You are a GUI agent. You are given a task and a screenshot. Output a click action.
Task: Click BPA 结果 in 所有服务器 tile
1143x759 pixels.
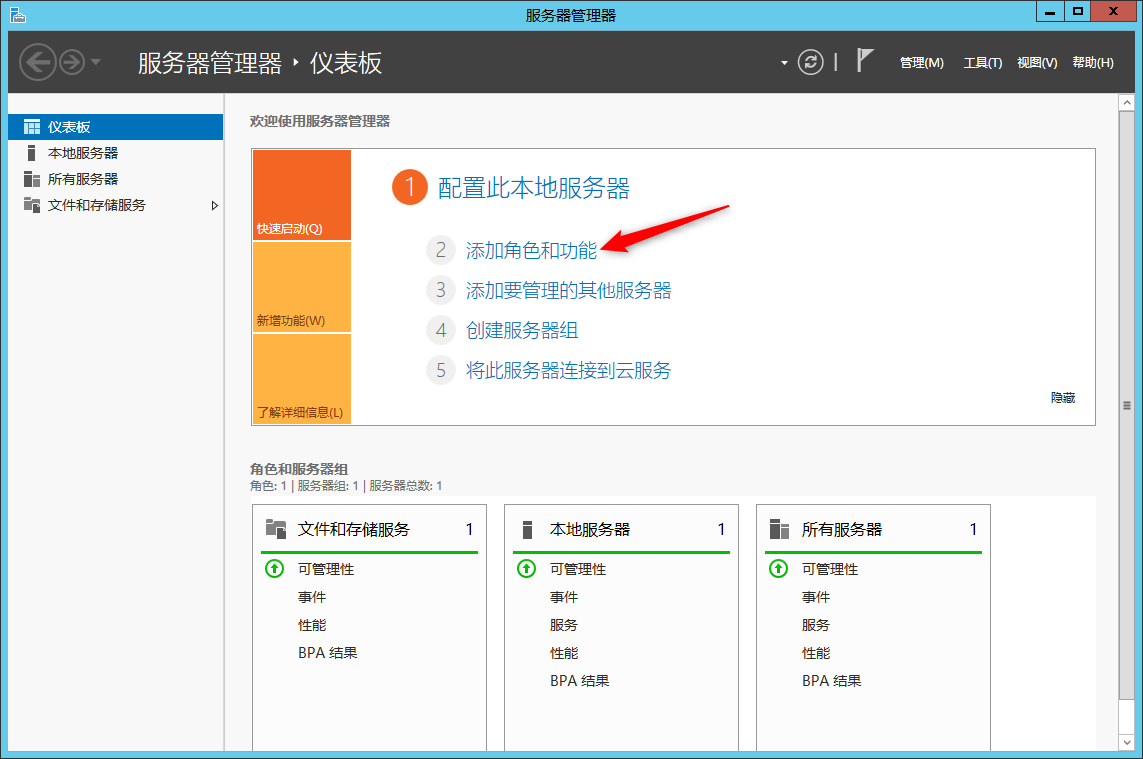(832, 680)
